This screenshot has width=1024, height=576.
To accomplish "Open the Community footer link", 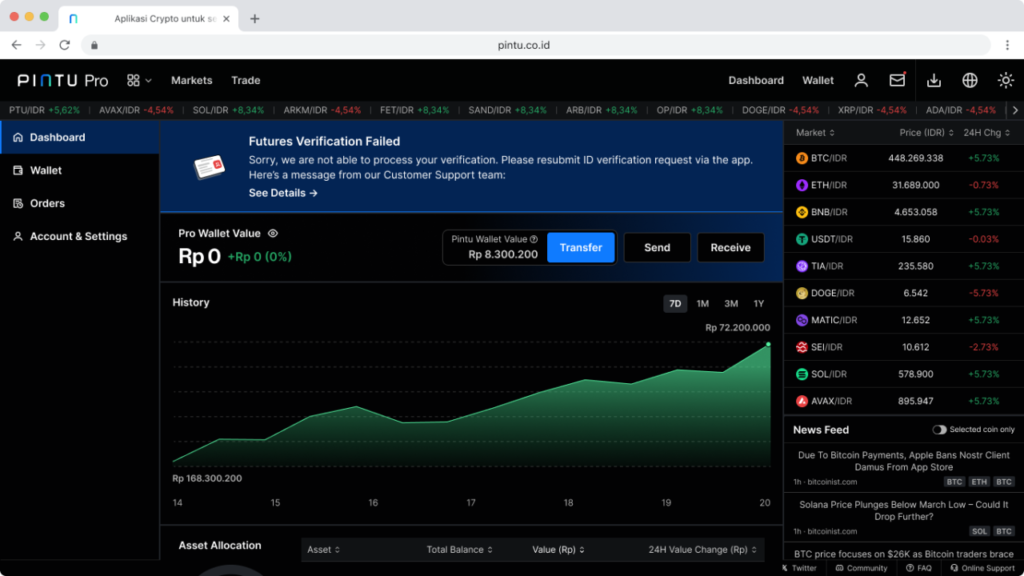I will pos(861,568).
